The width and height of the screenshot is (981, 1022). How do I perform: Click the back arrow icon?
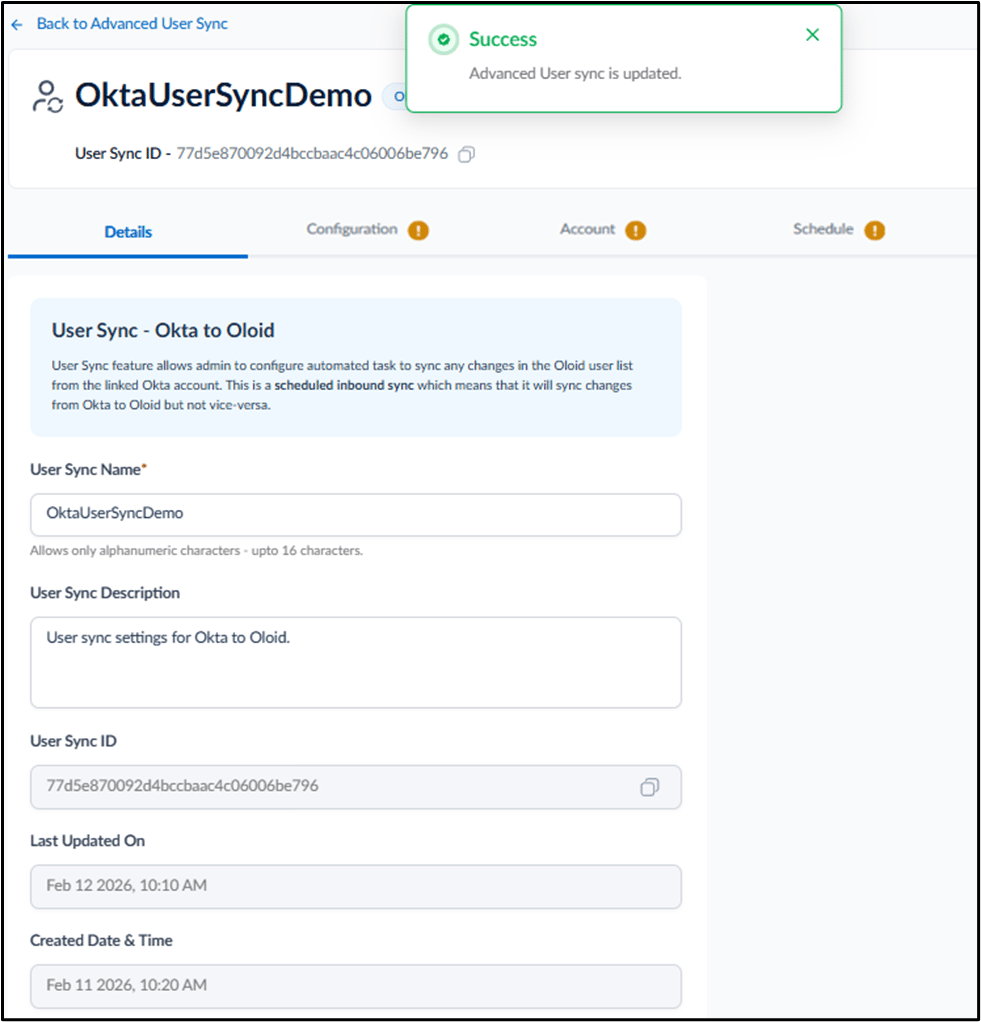click(x=17, y=25)
